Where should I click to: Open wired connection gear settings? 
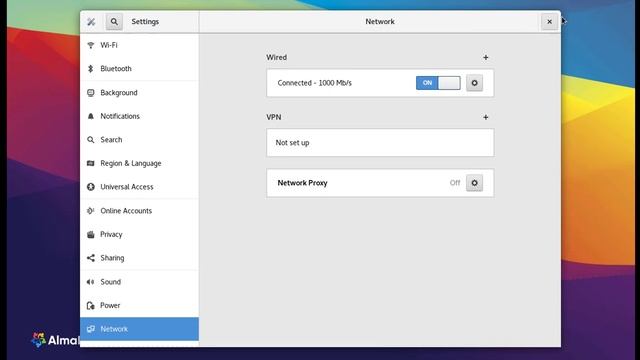point(474,83)
